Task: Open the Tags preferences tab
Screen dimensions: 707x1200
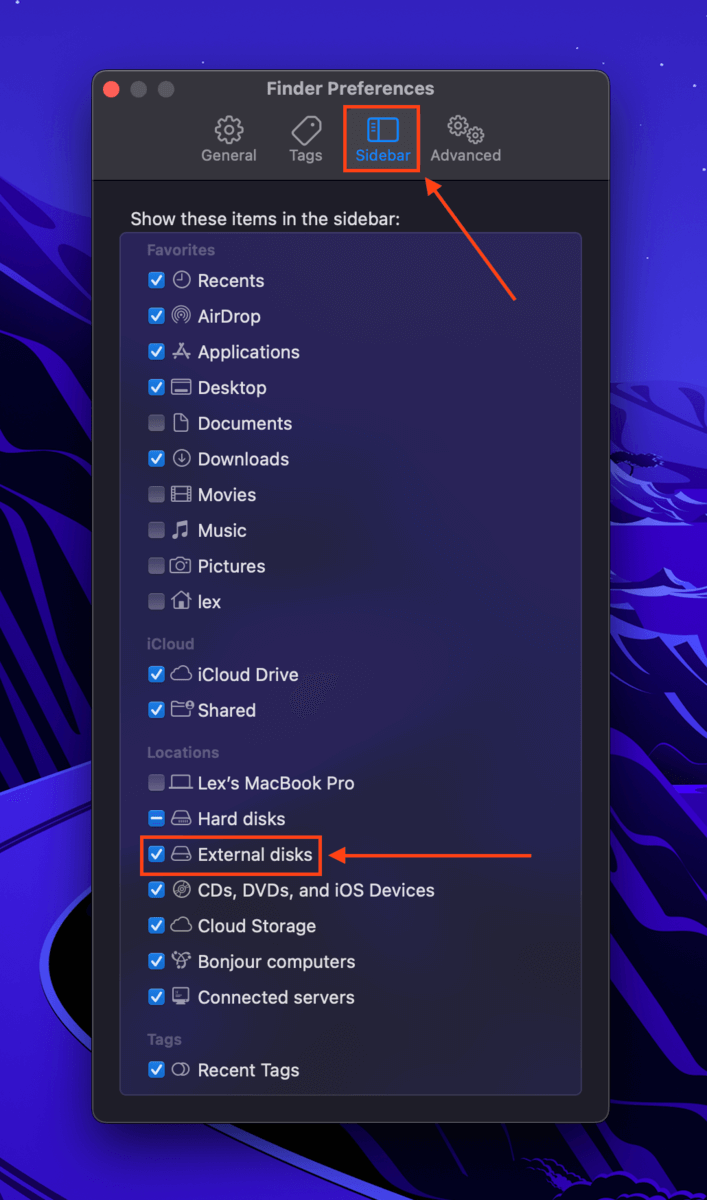Action: coord(306,140)
